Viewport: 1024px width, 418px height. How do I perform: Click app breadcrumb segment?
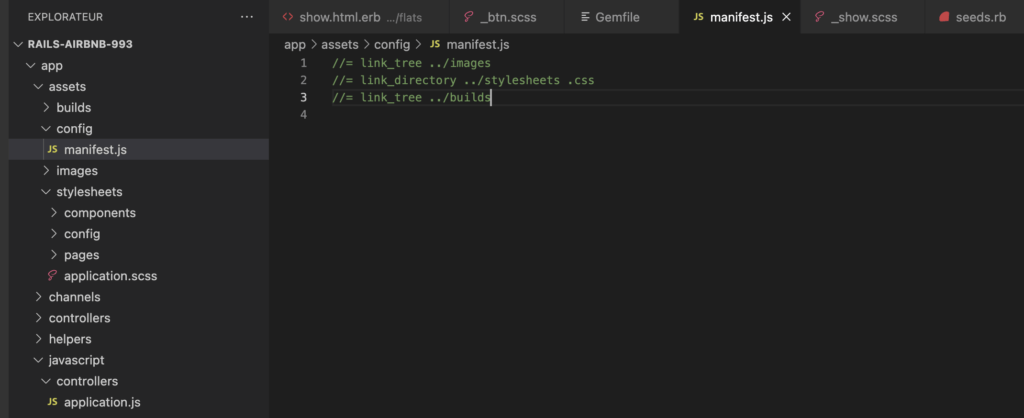coord(295,44)
